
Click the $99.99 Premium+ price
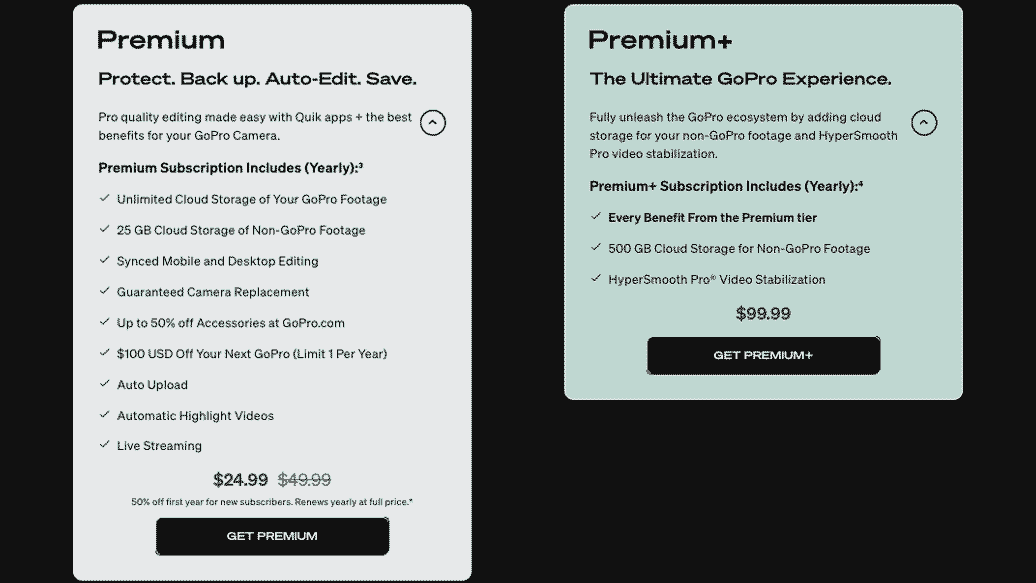tap(763, 314)
